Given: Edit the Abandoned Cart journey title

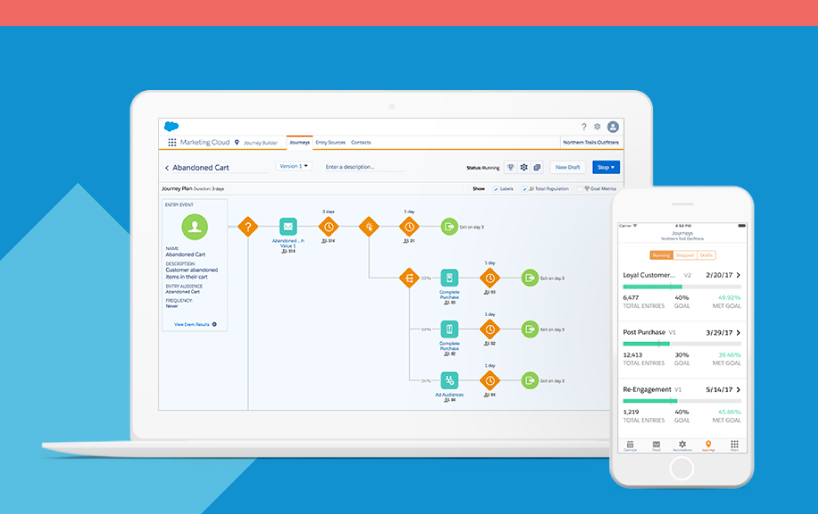Looking at the screenshot, I should click(201, 168).
